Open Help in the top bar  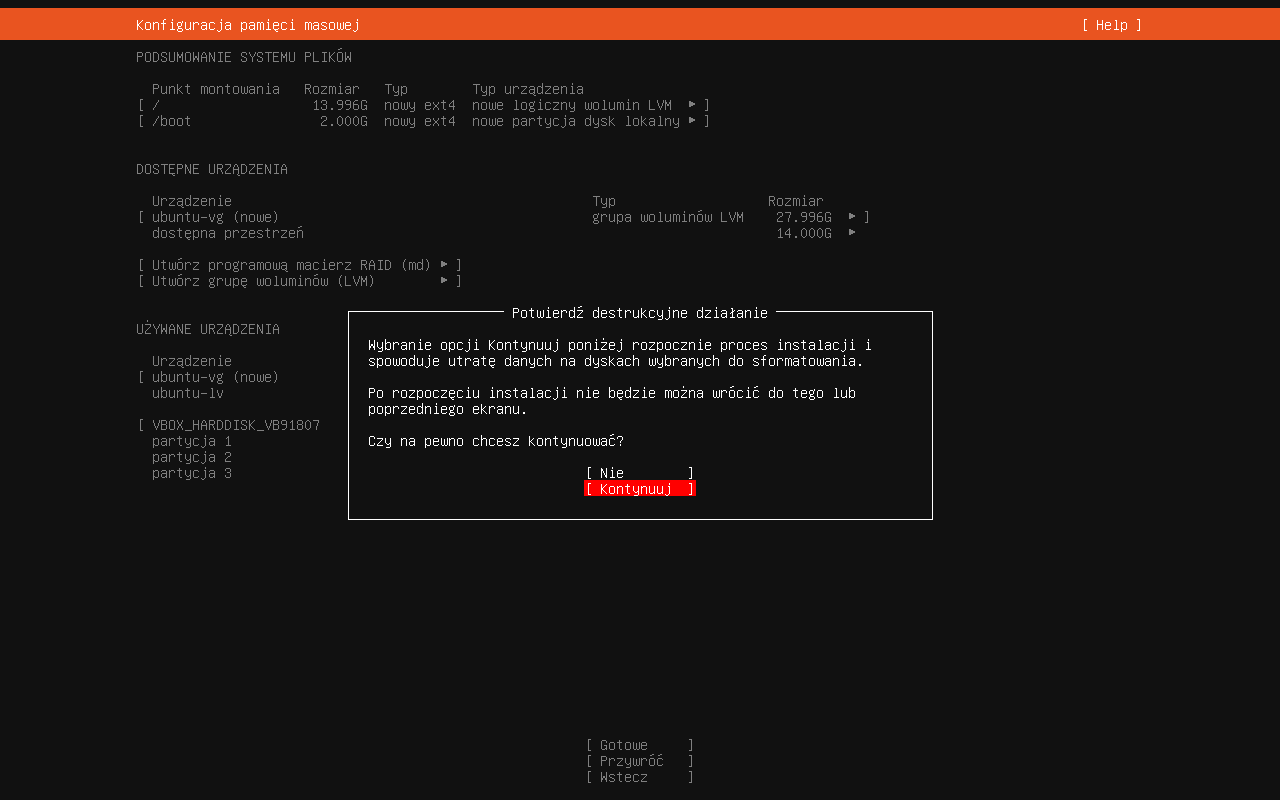1112,25
